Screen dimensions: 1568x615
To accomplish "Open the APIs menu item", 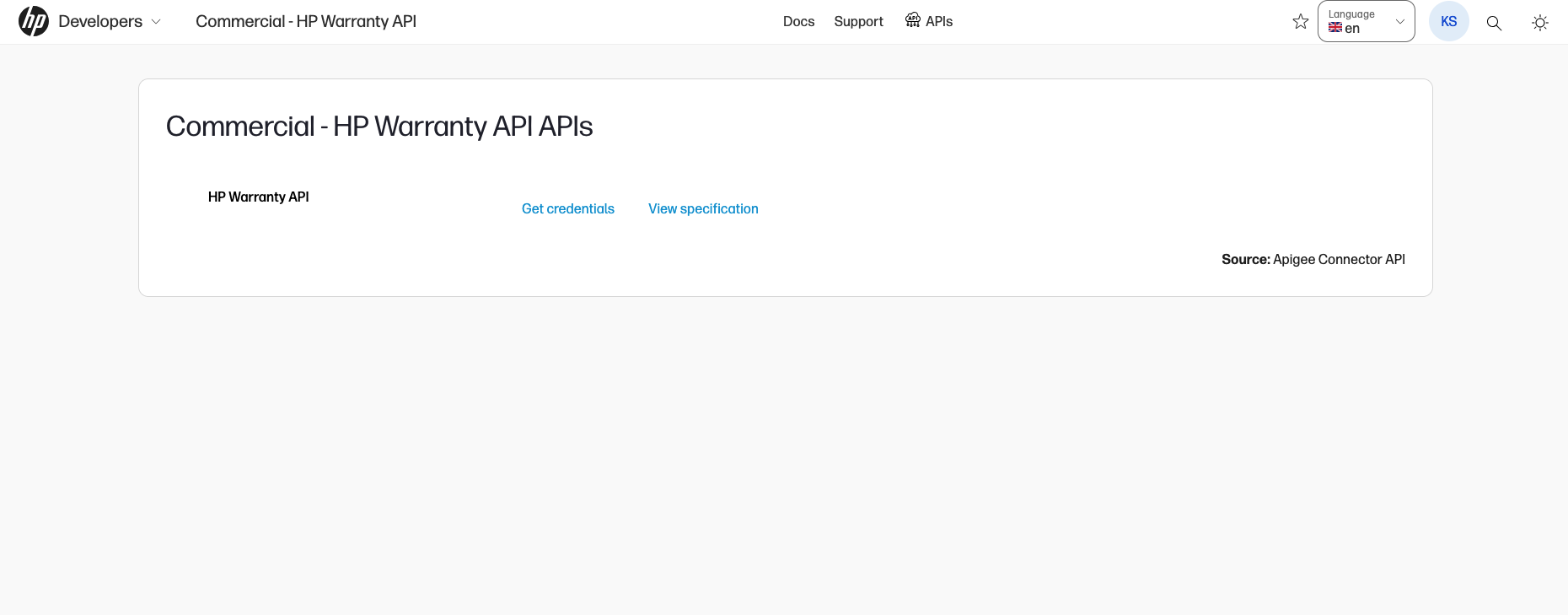I will click(x=929, y=21).
